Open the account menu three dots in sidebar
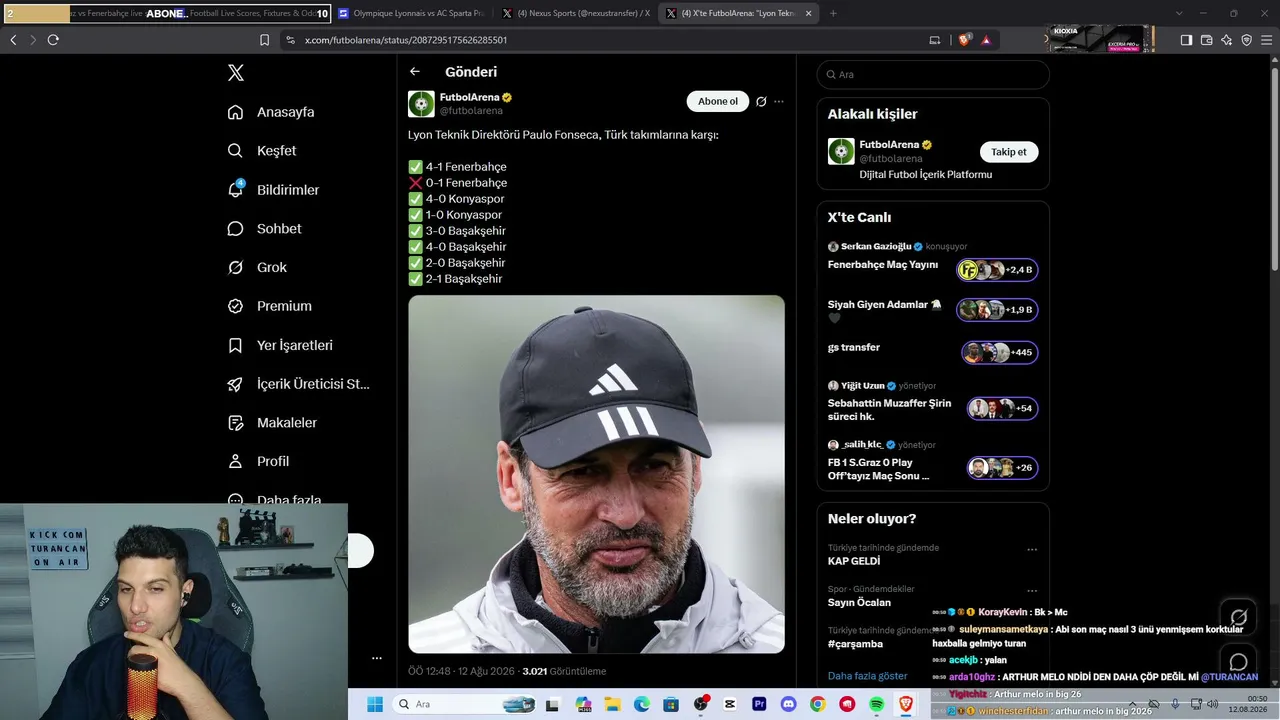Image resolution: width=1280 pixels, height=720 pixels. 377,658
